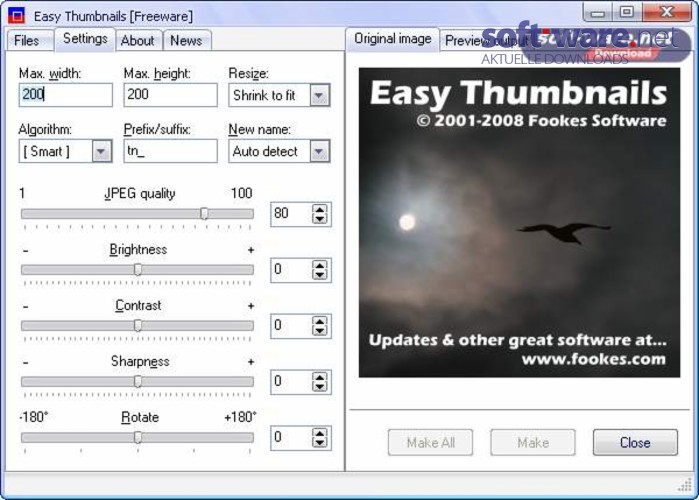Viewport: 699px width, 500px height.
Task: Click the Make button
Action: click(533, 443)
